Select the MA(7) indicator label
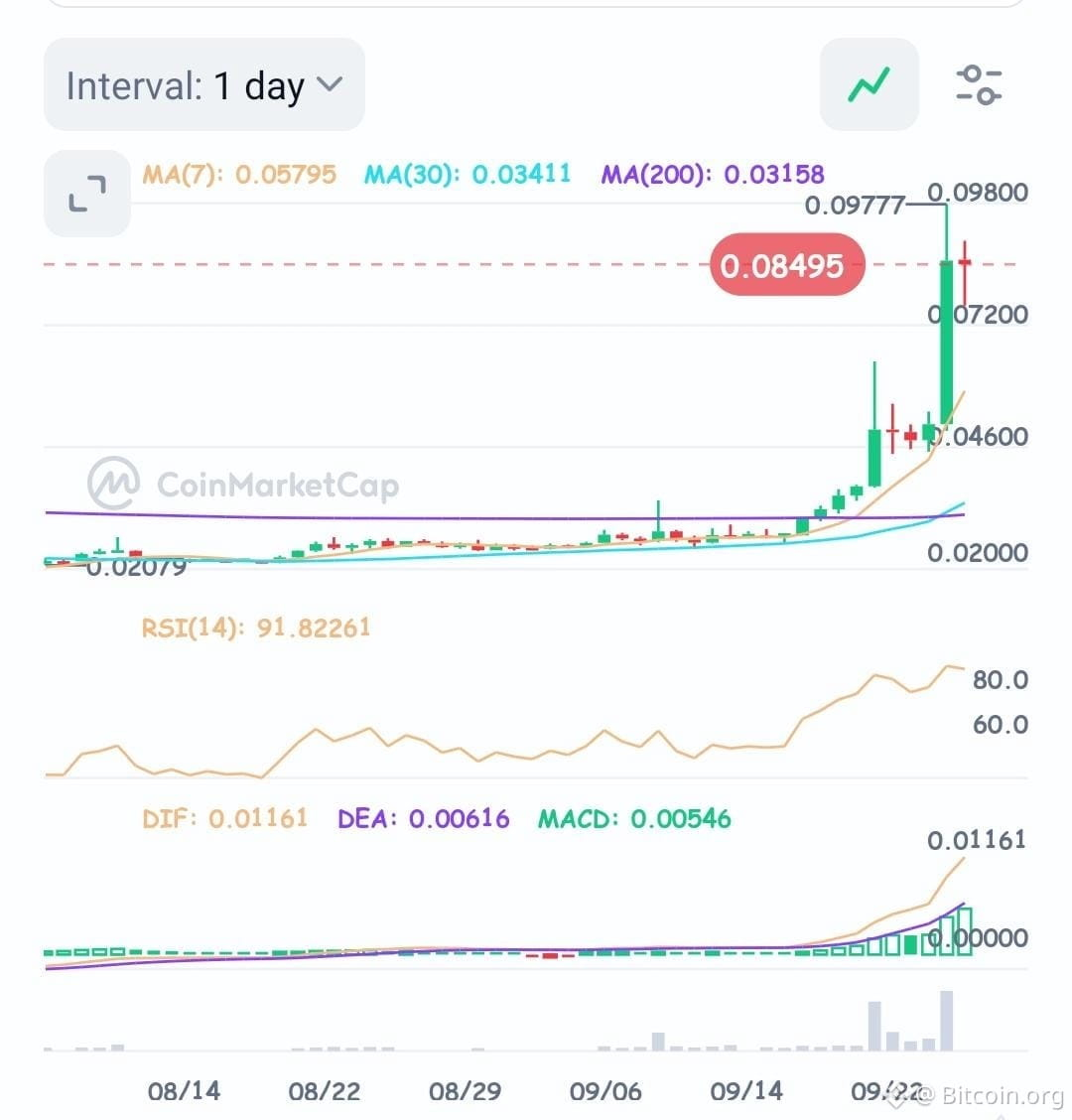 click(x=239, y=175)
